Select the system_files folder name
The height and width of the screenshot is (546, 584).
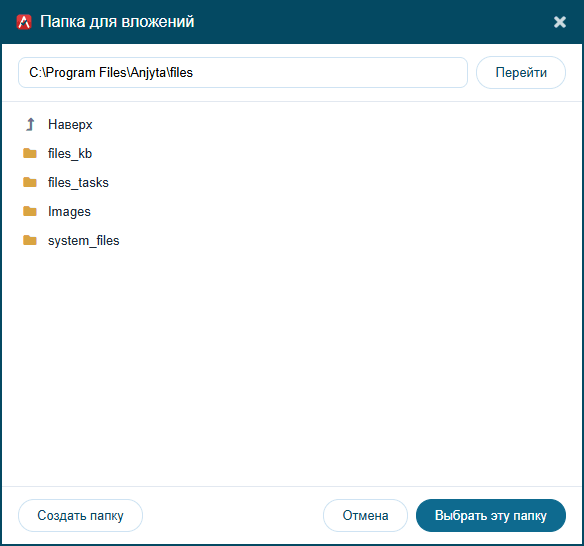[84, 241]
